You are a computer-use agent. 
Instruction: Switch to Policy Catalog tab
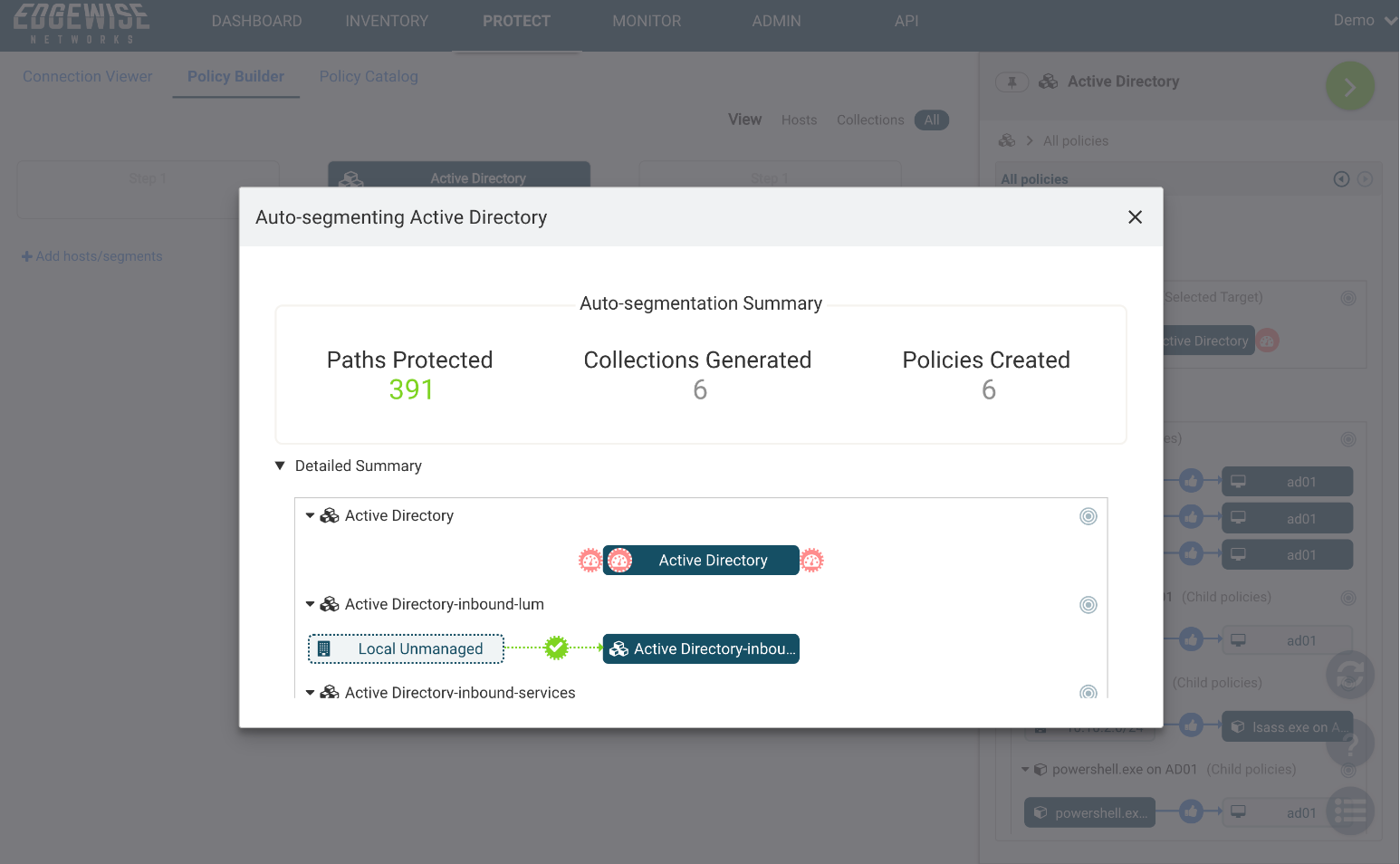tap(369, 76)
